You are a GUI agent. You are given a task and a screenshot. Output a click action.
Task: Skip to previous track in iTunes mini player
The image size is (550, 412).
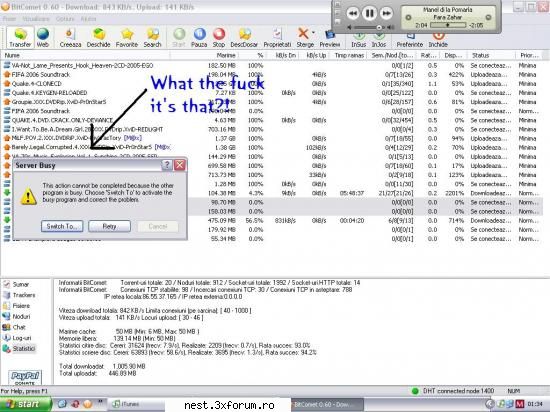(x=353, y=14)
